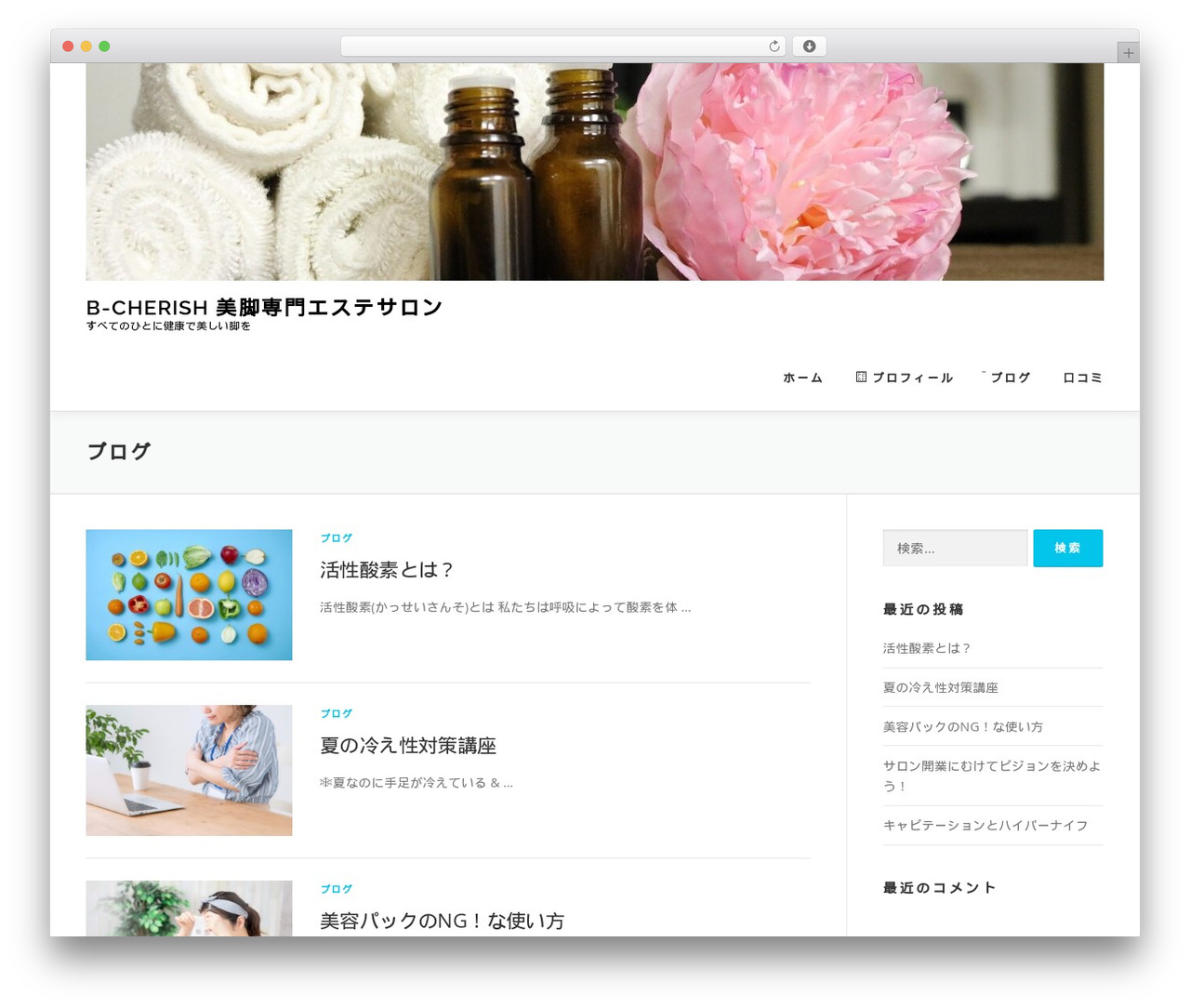The width and height of the screenshot is (1190, 1008).
Task: Click the ブログ page heading
Action: (119, 452)
